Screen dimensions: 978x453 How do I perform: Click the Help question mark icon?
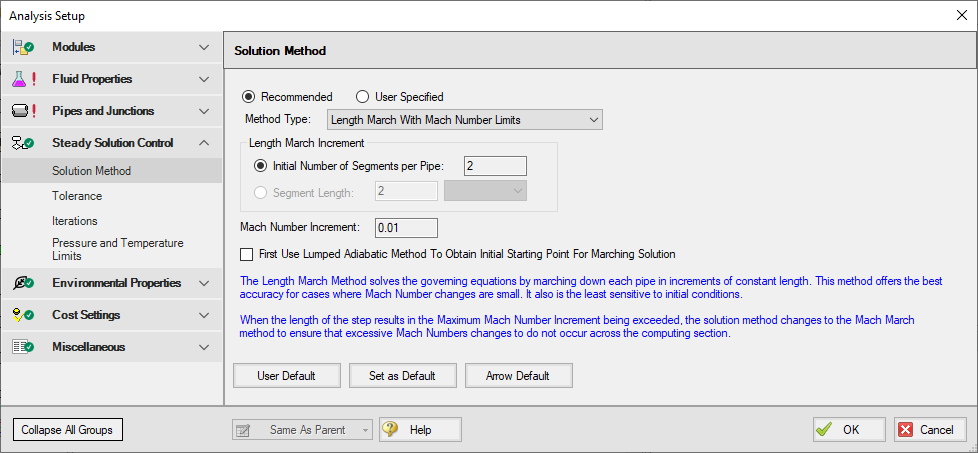pos(391,429)
